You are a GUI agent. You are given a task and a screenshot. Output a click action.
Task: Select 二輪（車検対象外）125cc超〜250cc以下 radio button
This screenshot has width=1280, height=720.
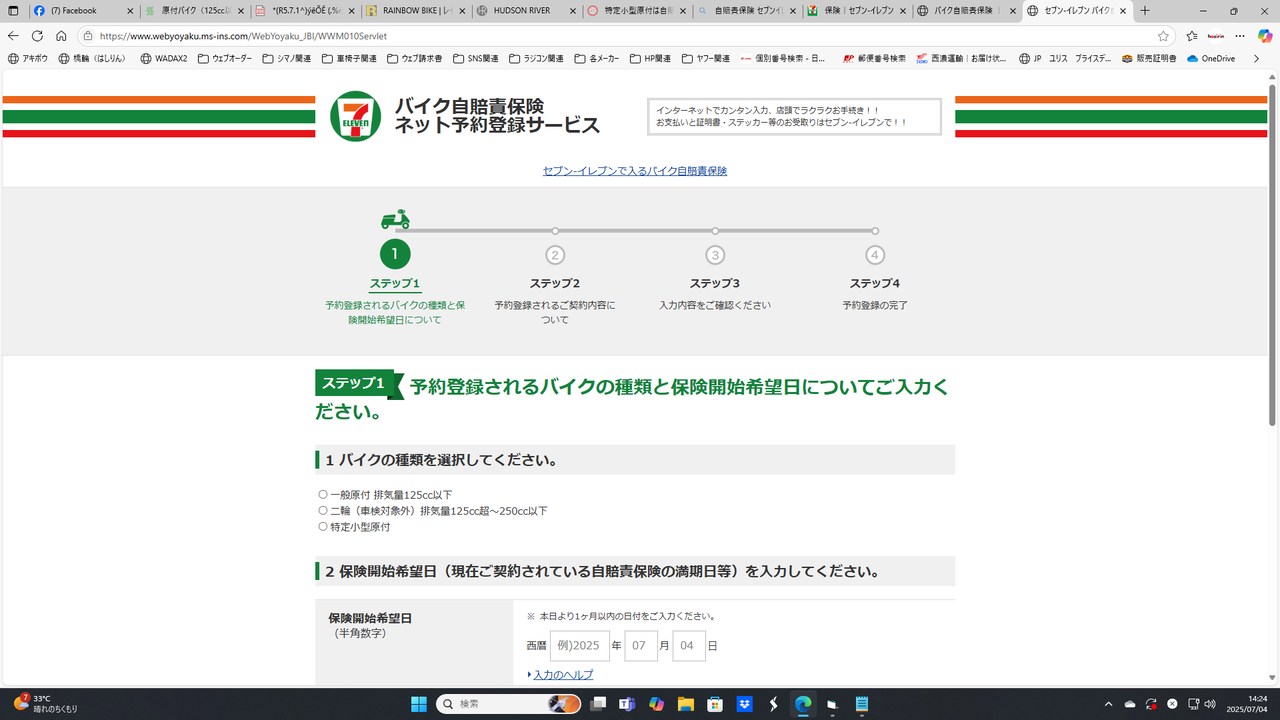tap(323, 510)
